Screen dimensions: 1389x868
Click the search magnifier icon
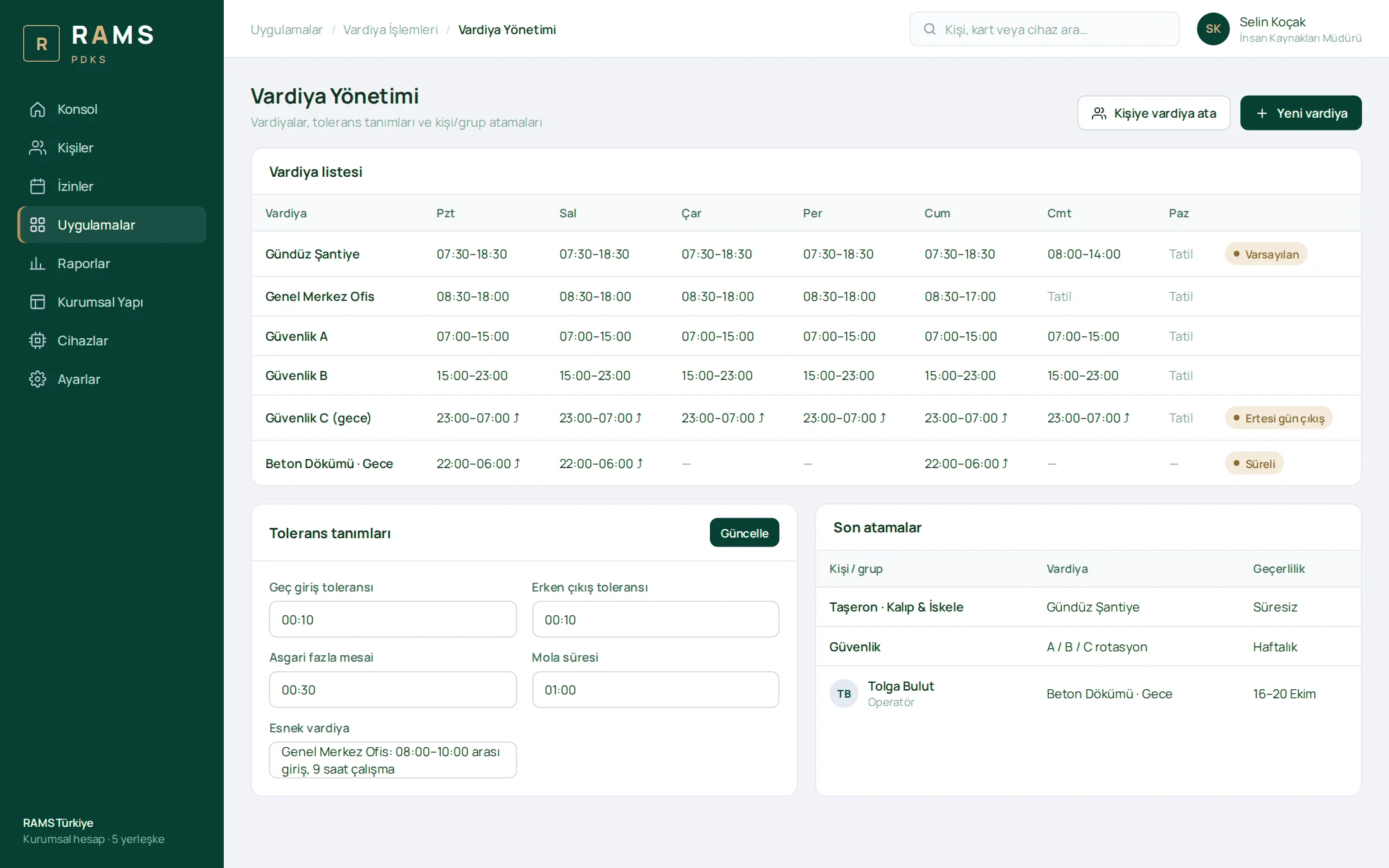[x=929, y=29]
